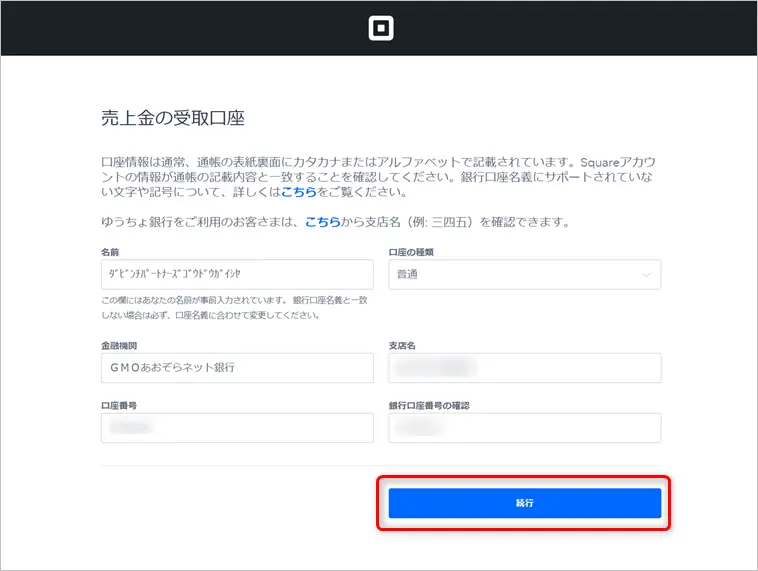Click the 支店名 input field
758x571 pixels.
coord(524,367)
